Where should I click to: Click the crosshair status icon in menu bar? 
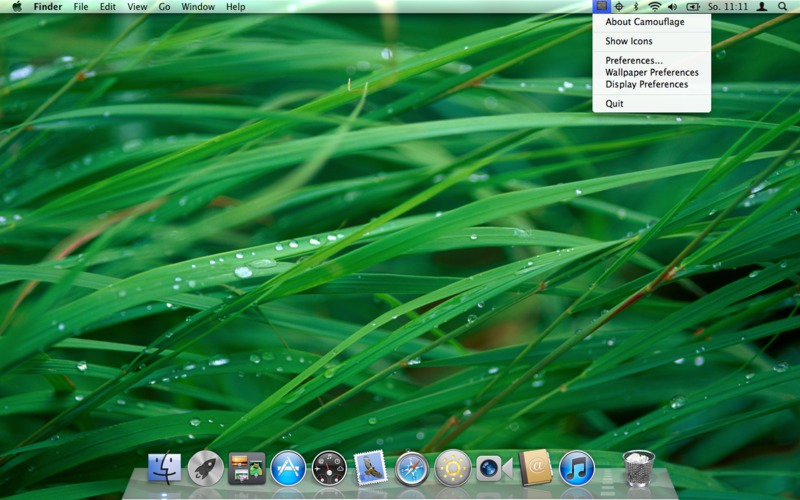tap(619, 7)
